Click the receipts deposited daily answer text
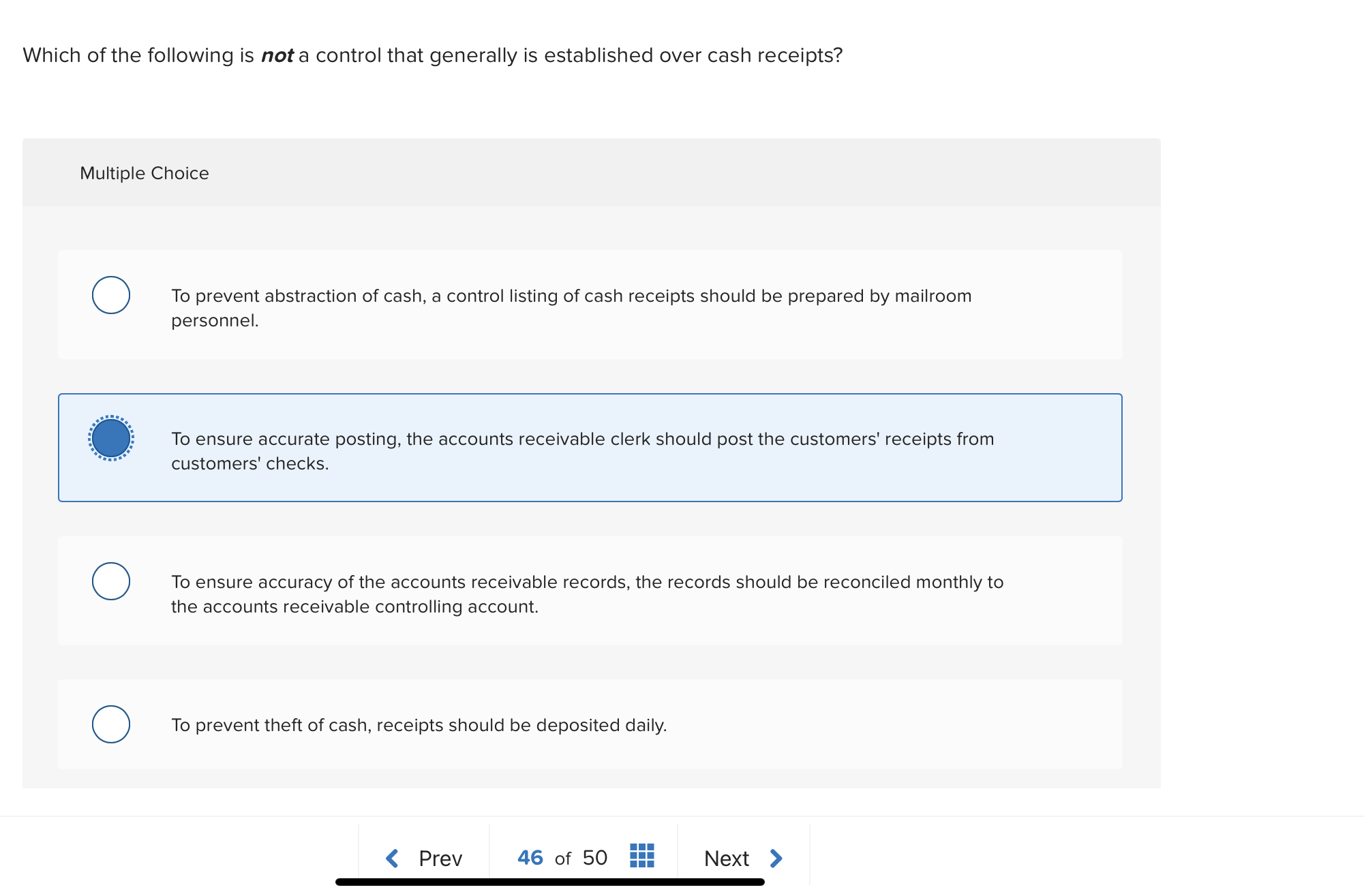 pos(419,725)
